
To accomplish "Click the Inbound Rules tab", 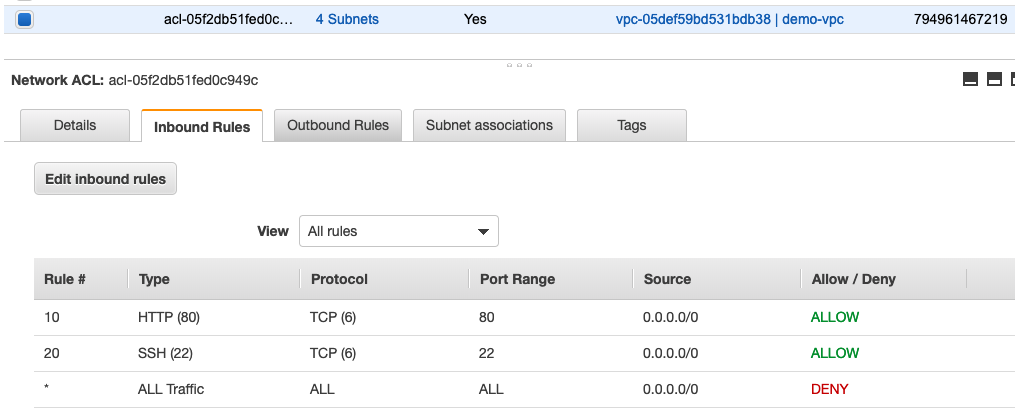I will coord(201,127).
